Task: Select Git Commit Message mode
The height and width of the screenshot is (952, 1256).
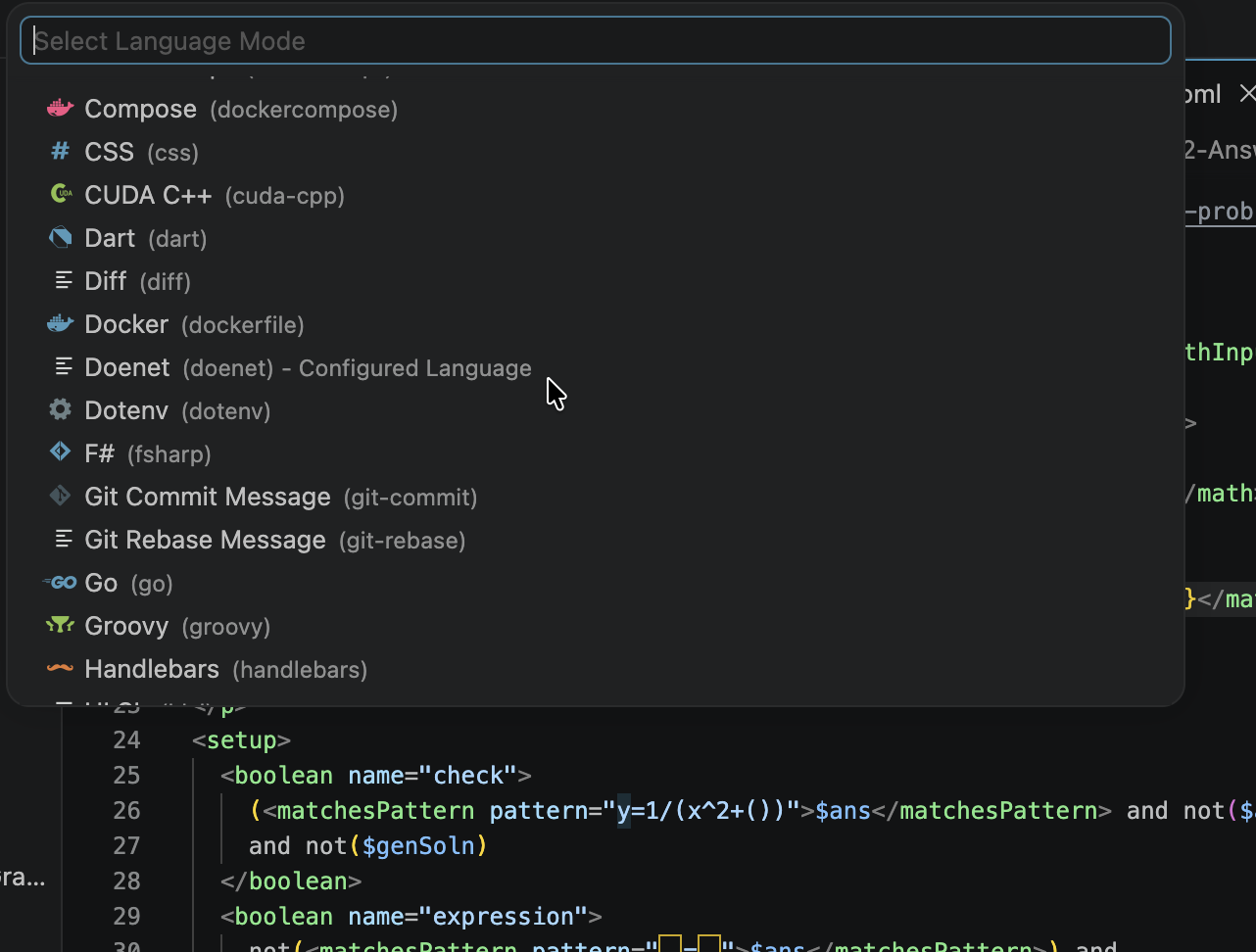Action: (x=595, y=497)
